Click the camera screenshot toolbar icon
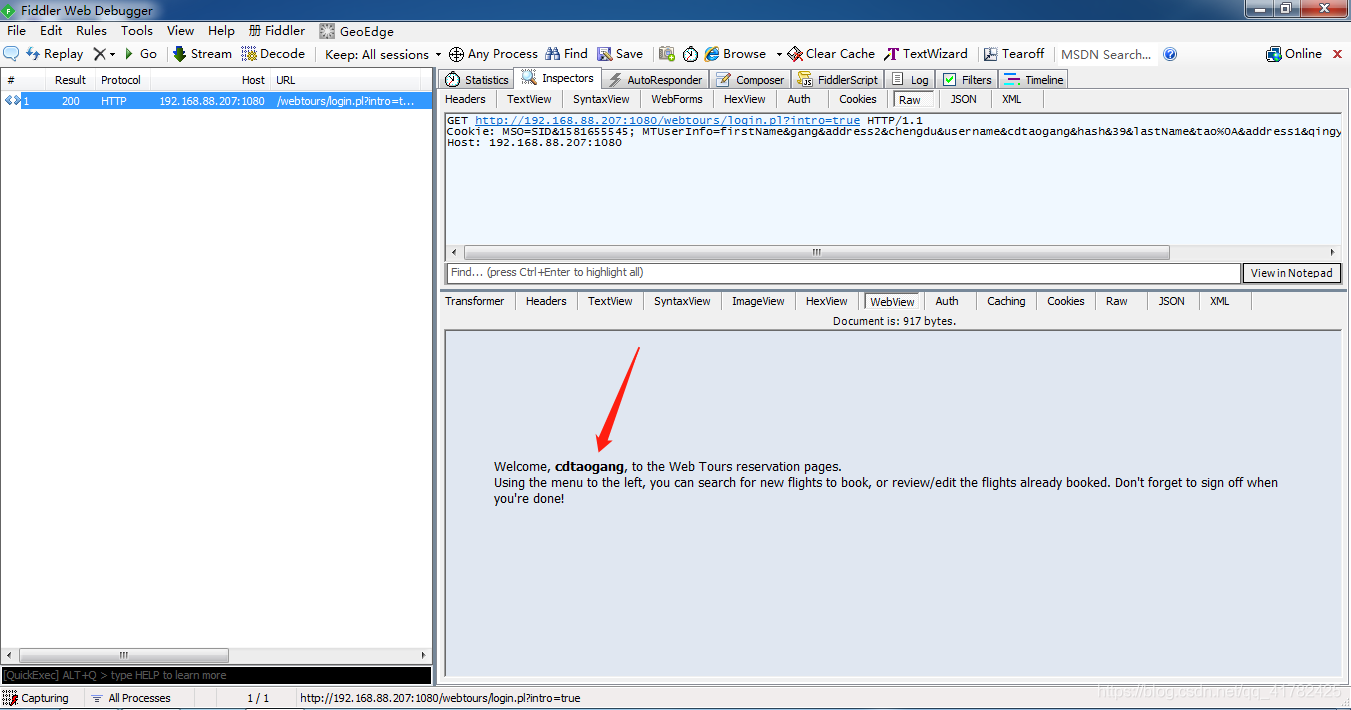1351x710 pixels. (667, 54)
